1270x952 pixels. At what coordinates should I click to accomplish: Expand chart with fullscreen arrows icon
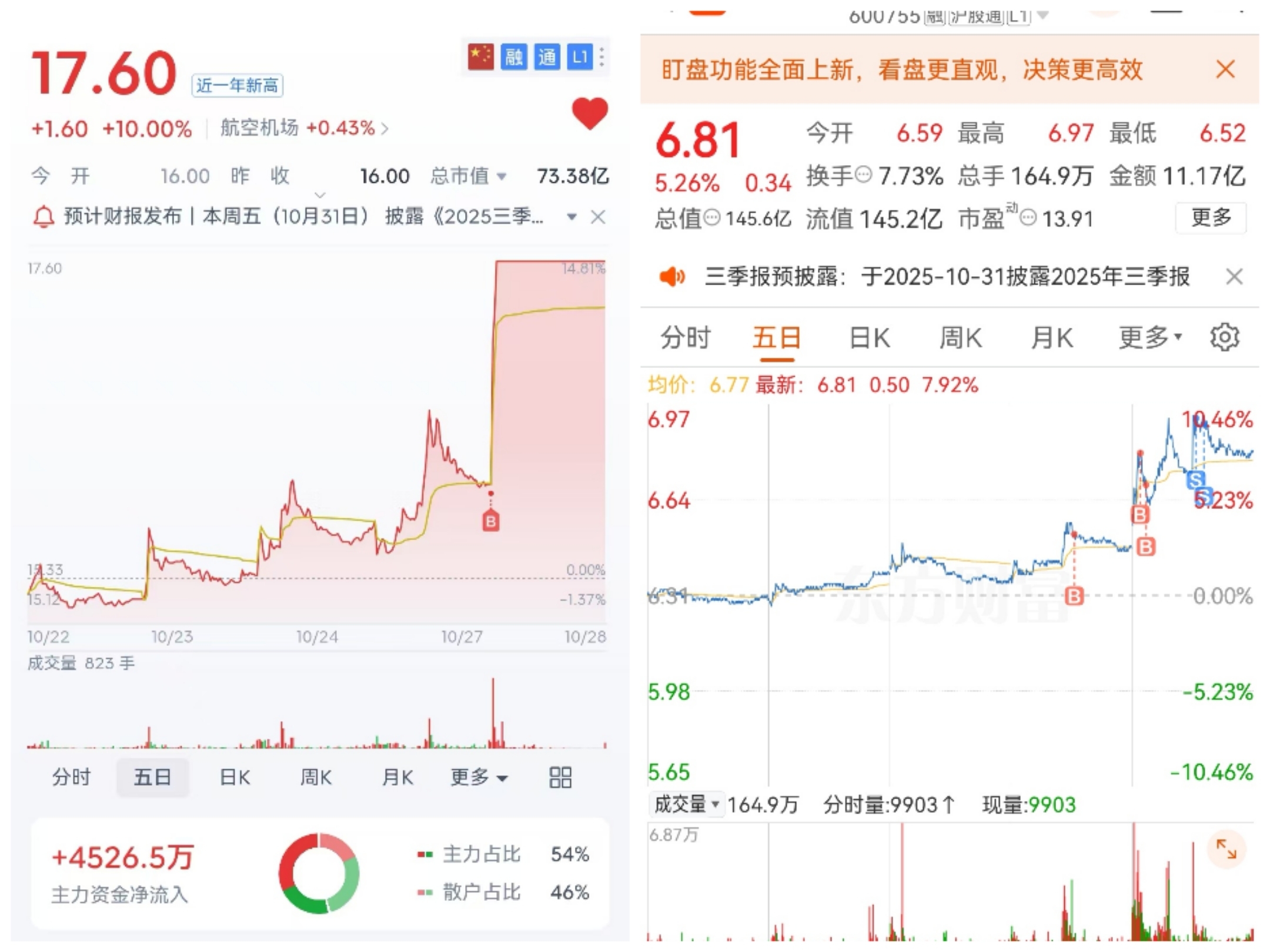tap(1226, 849)
